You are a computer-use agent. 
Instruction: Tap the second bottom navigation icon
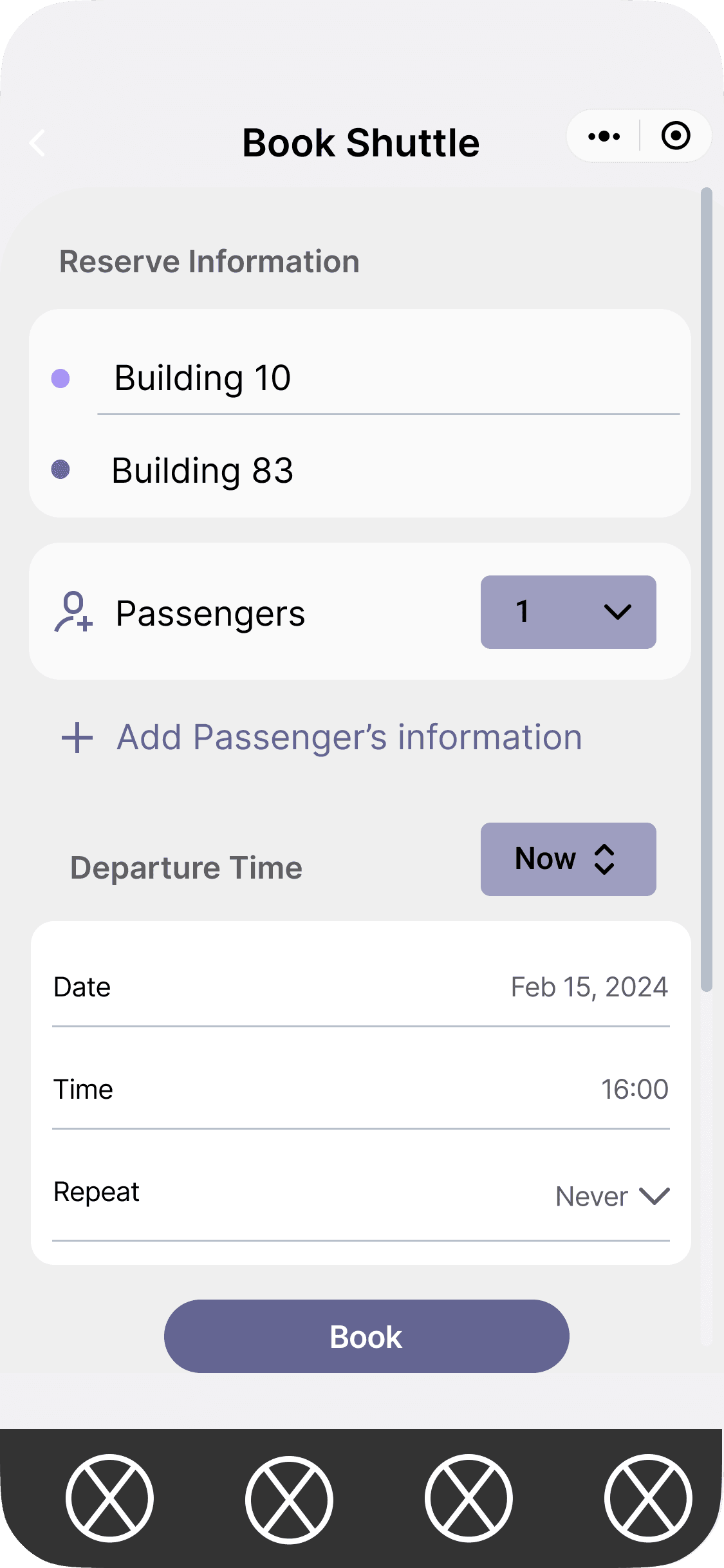tap(289, 1498)
